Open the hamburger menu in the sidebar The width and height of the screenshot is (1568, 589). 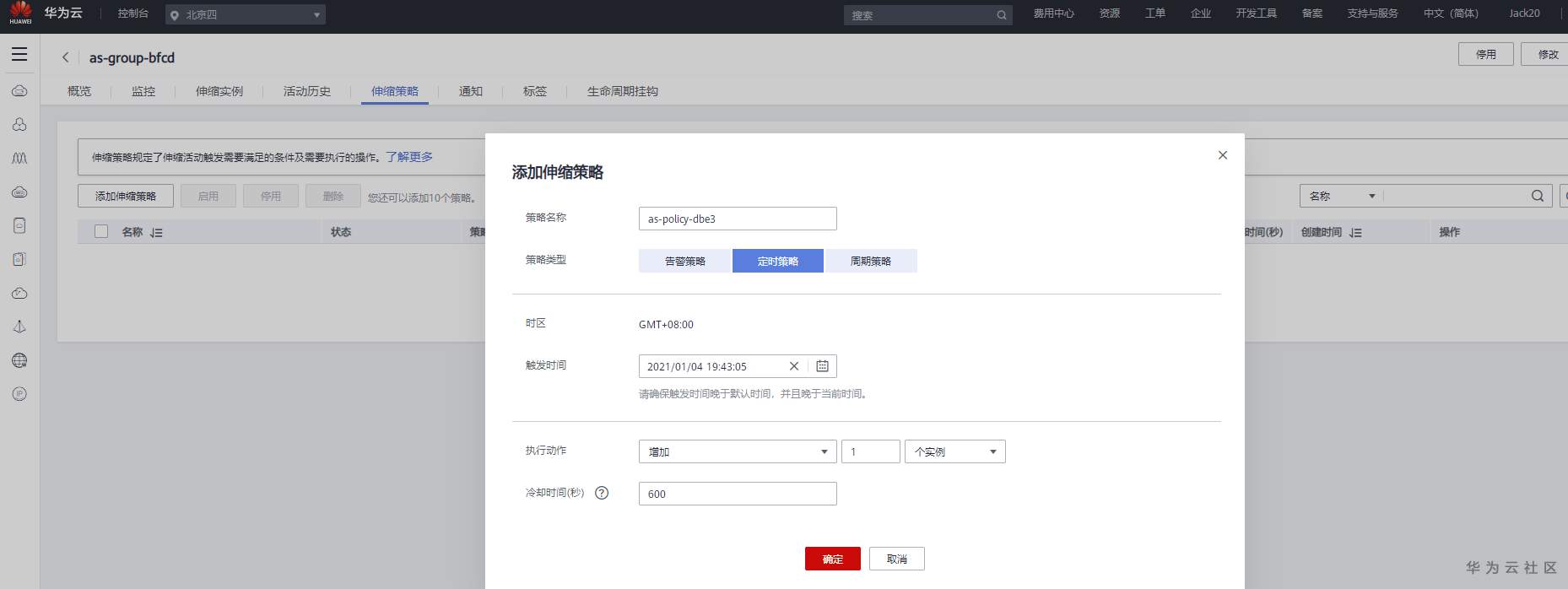point(19,54)
